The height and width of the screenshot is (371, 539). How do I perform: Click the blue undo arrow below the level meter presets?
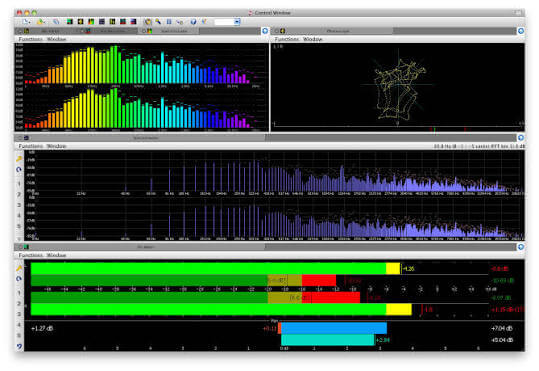point(19,346)
